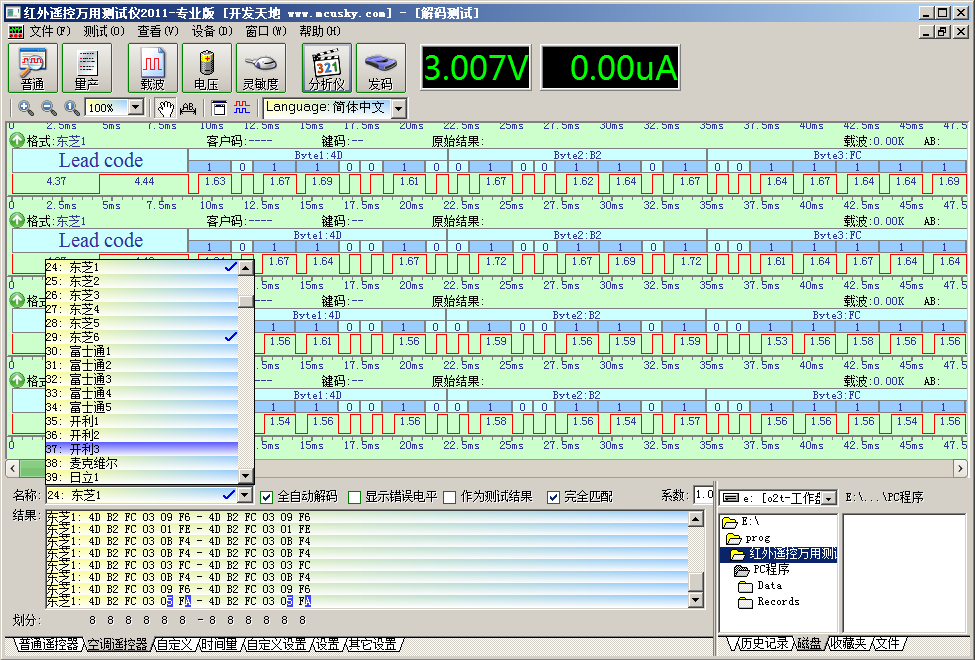Enable the 显示错误电平 checkbox
The width and height of the screenshot is (975, 660).
pos(354,497)
